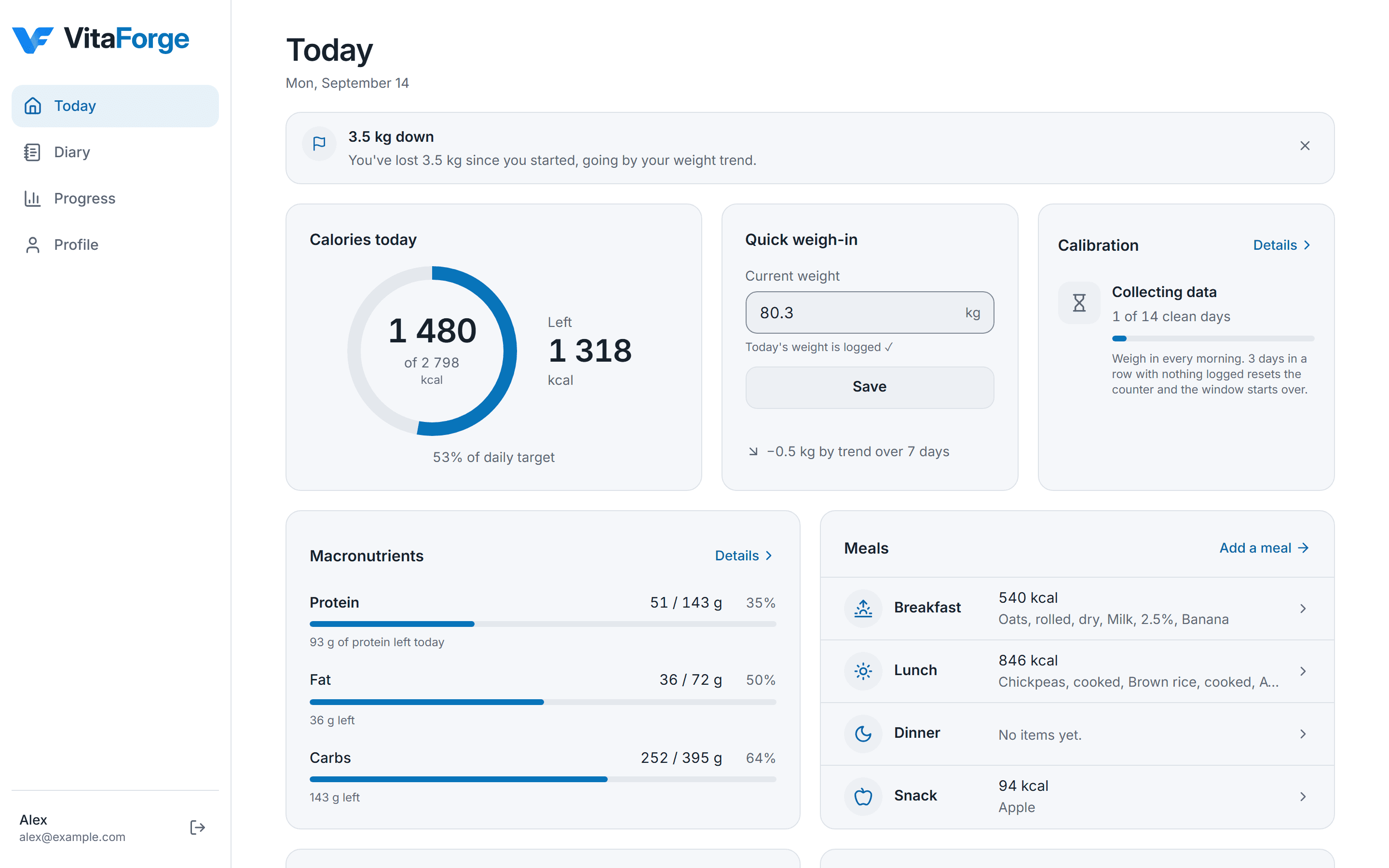Click the VitaForge logo icon
This screenshot has width=1389, height=868.
[33, 40]
